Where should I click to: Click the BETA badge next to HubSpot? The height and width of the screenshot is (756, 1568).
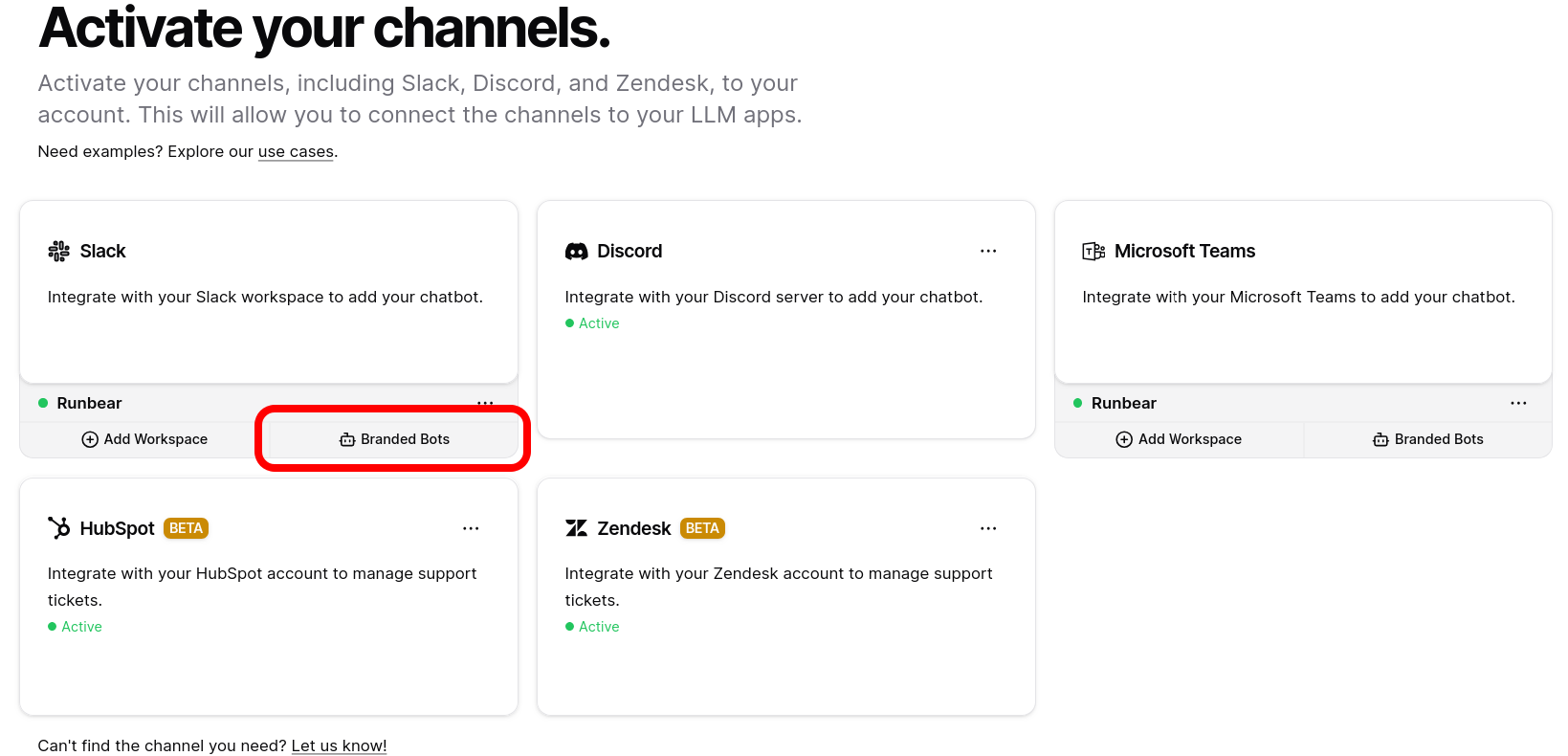tap(186, 528)
